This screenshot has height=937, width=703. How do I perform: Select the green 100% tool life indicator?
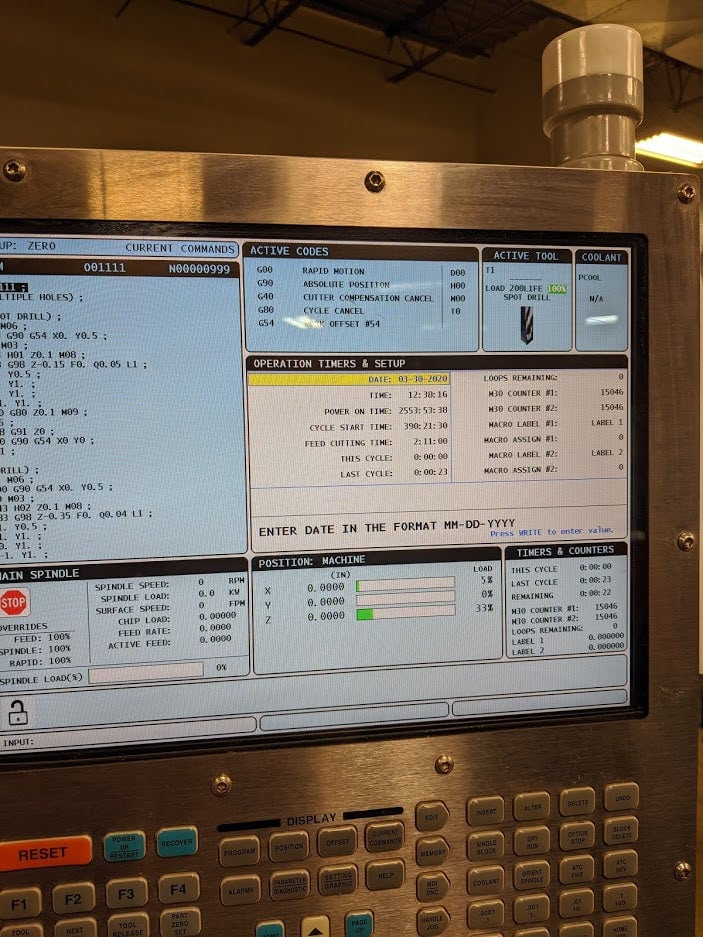(557, 289)
